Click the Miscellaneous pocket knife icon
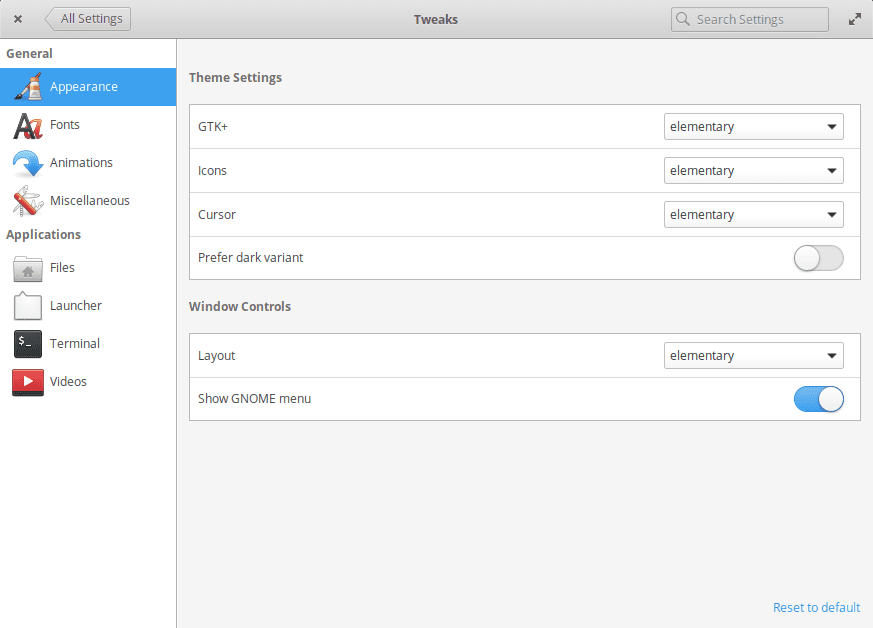This screenshot has width=873, height=628. click(27, 201)
